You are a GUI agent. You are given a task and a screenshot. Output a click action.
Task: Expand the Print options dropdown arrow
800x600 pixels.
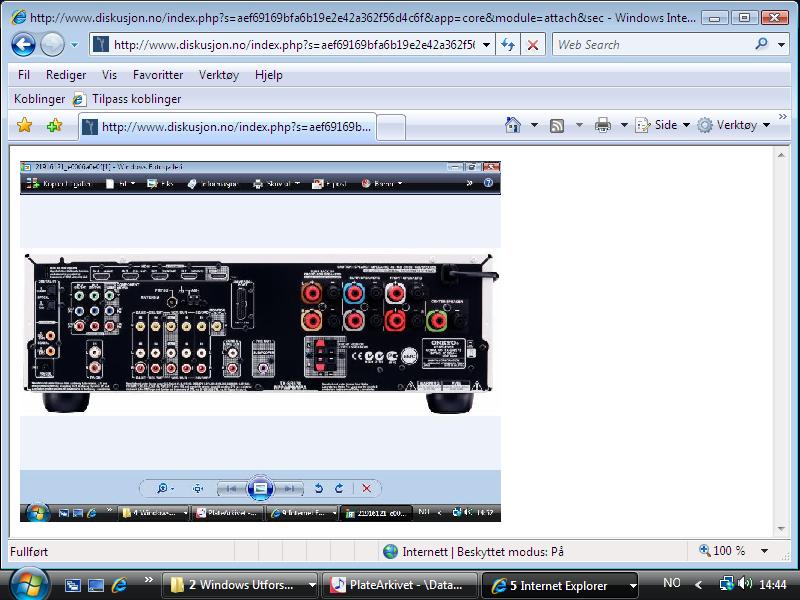(623, 125)
